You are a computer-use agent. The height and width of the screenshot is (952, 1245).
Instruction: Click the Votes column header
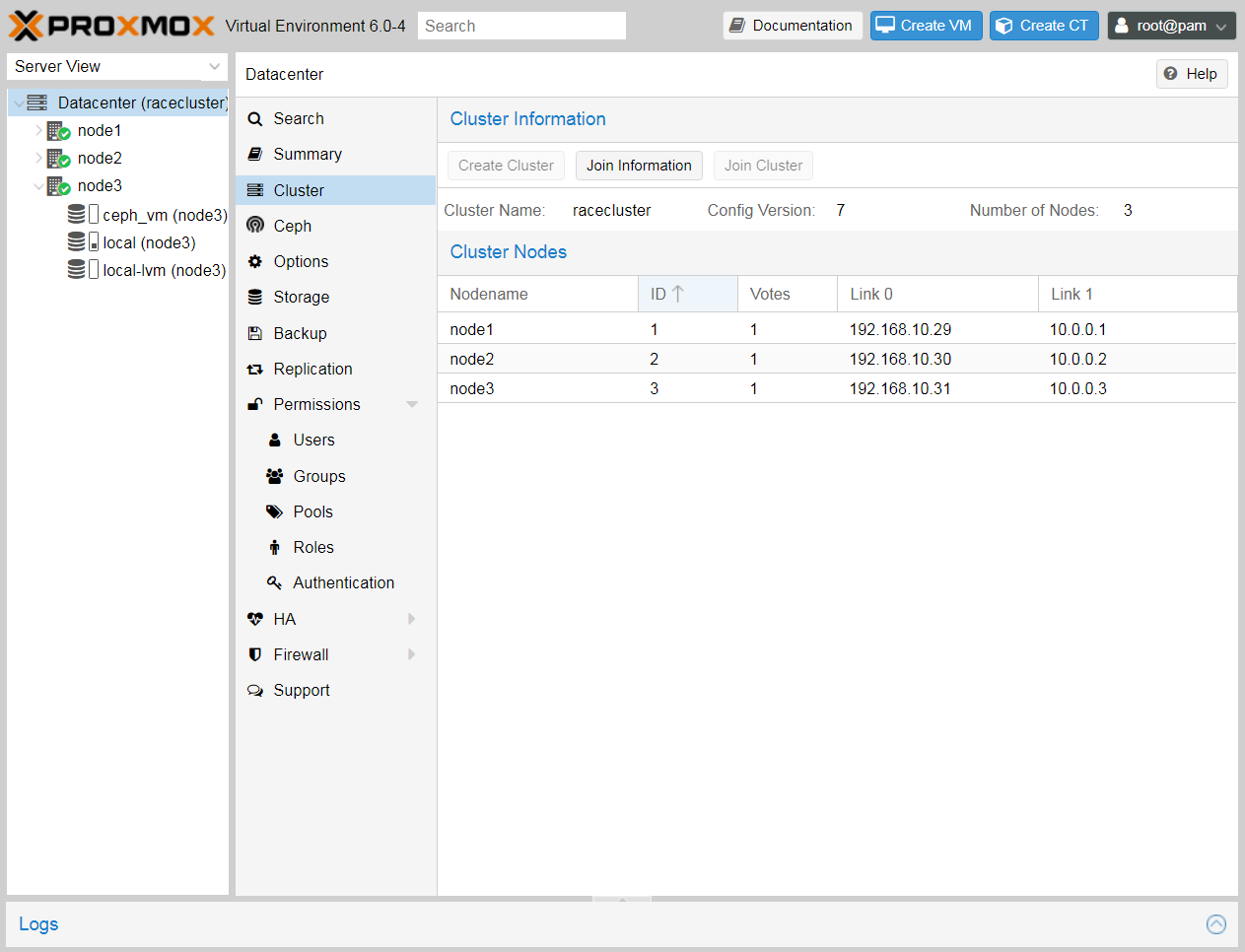[788, 294]
